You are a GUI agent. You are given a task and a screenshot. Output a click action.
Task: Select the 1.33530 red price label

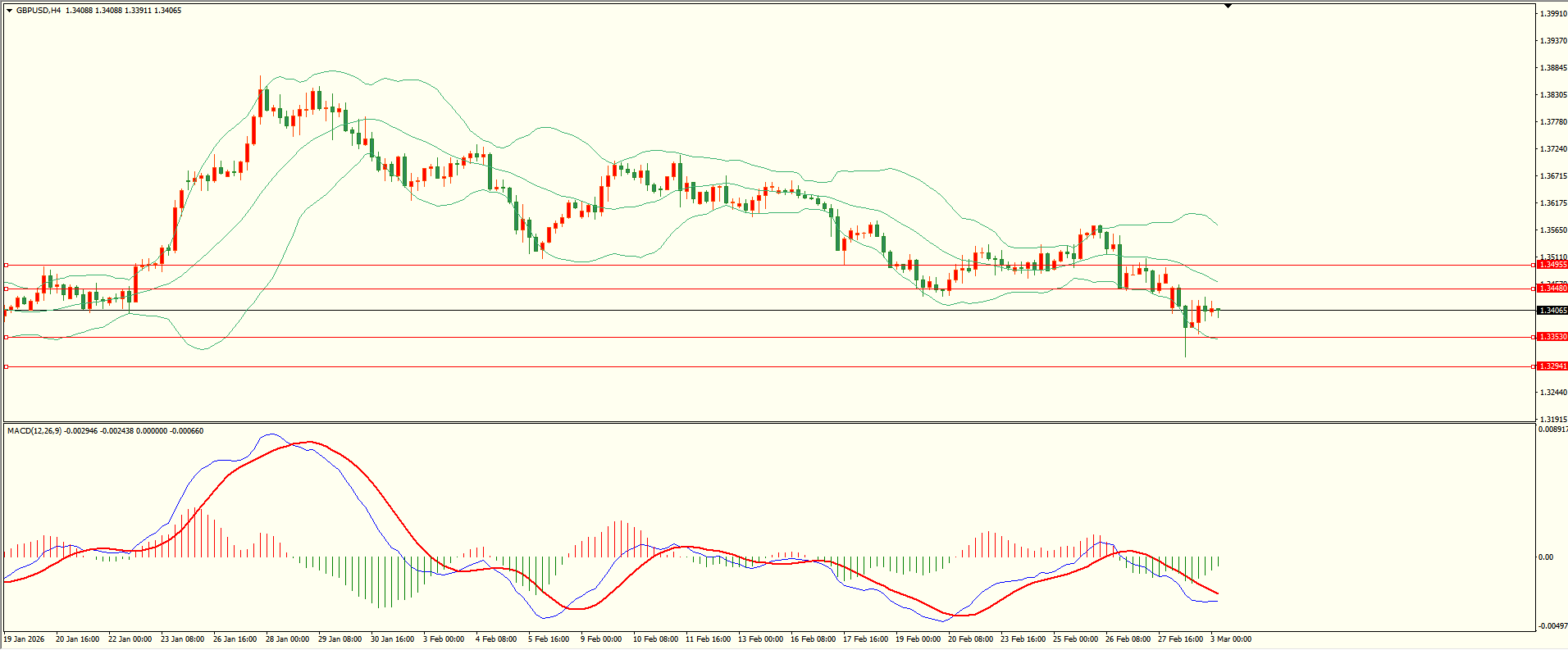1552,337
